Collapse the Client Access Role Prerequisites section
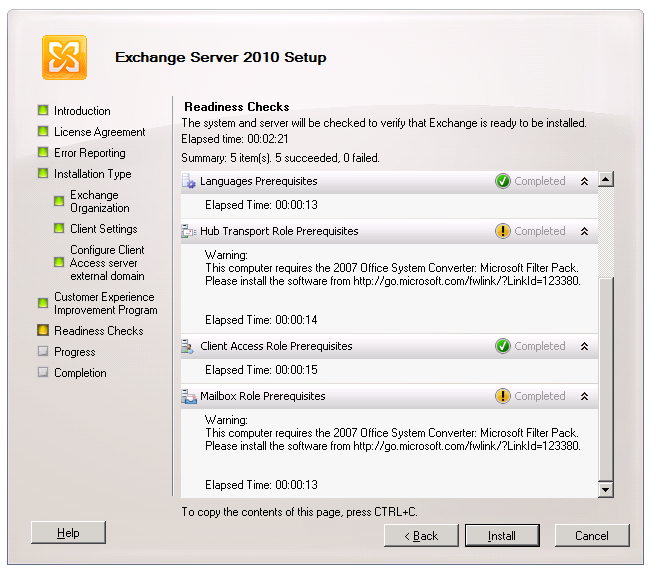 click(x=584, y=346)
